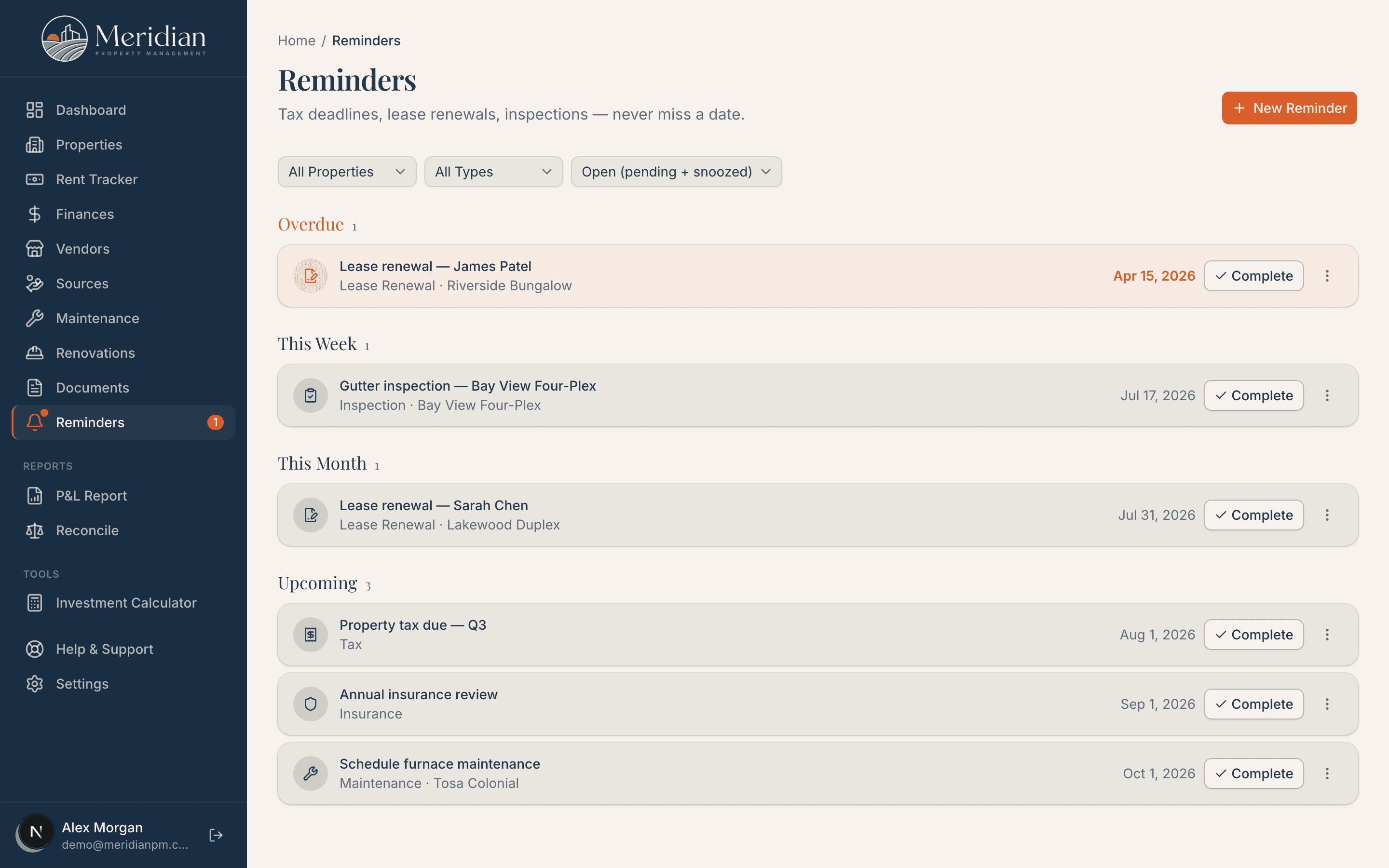Image resolution: width=1389 pixels, height=868 pixels.
Task: Open the three-dot menu for the Sarah Chen renewal
Action: (1327, 515)
